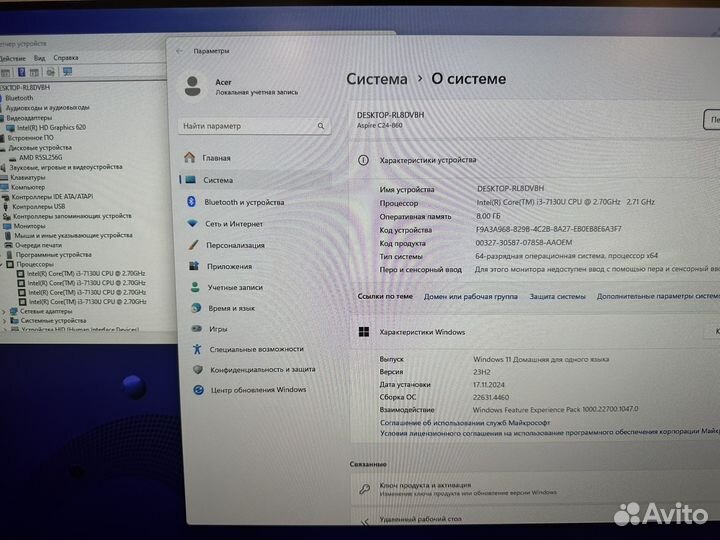
Task: Expand Очереди печати in Device Manager
Action: tap(38, 245)
